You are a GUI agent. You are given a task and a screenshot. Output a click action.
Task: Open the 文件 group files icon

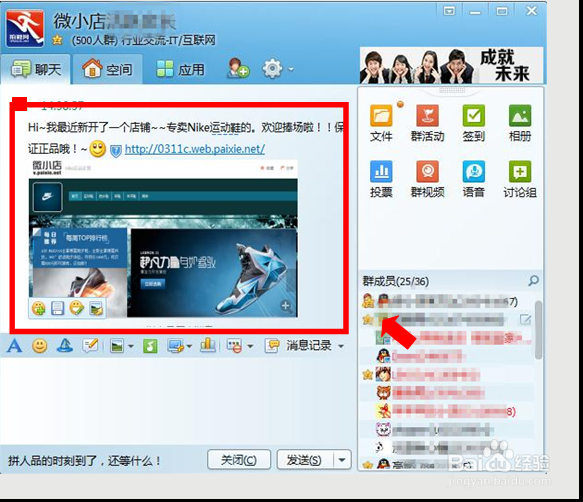(x=381, y=123)
